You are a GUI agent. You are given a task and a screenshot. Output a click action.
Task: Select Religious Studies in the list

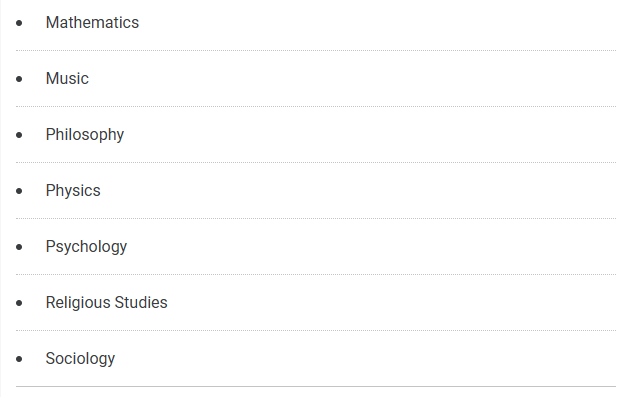coord(106,303)
